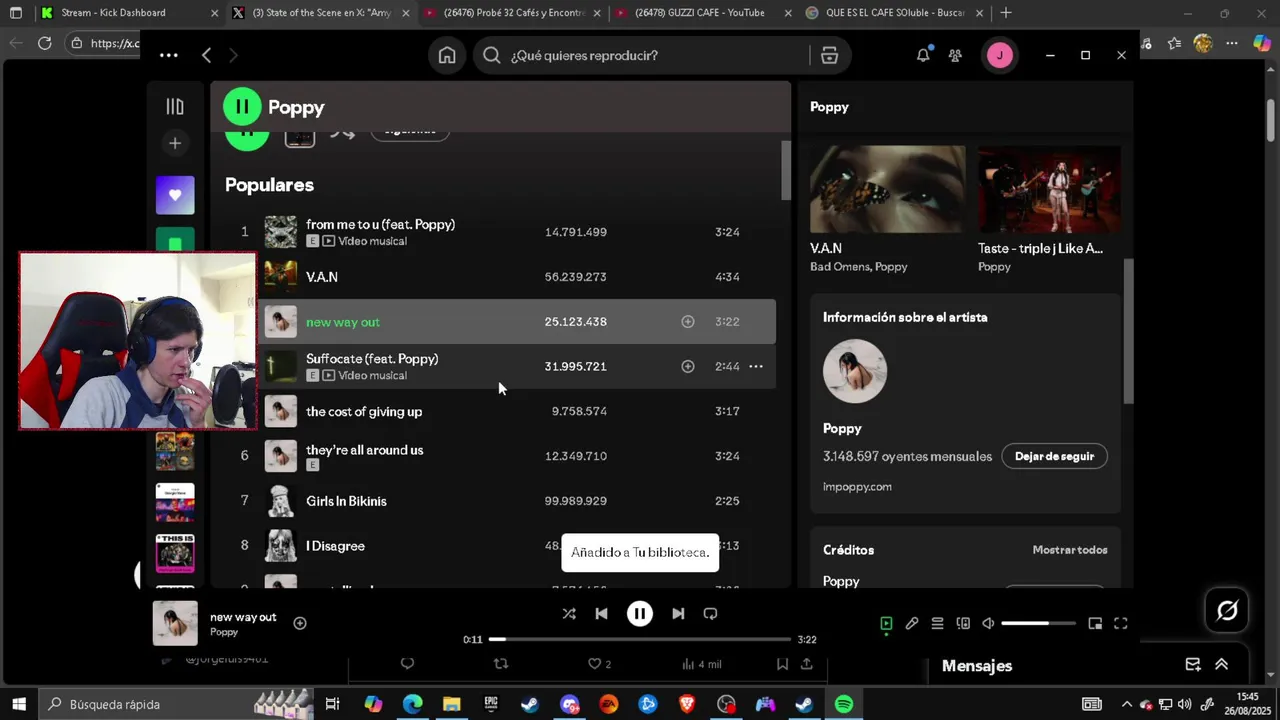Switch to State of the Scene X tab

click(320, 13)
